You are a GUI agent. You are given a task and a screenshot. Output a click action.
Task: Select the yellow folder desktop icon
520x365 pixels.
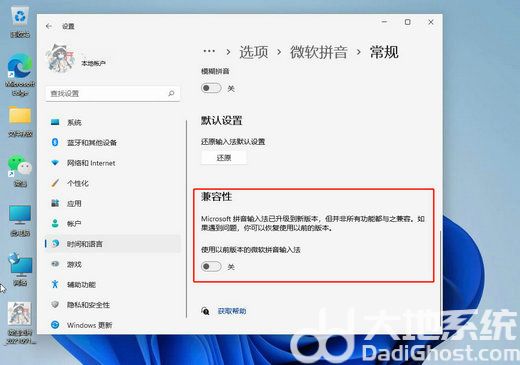tap(20, 122)
